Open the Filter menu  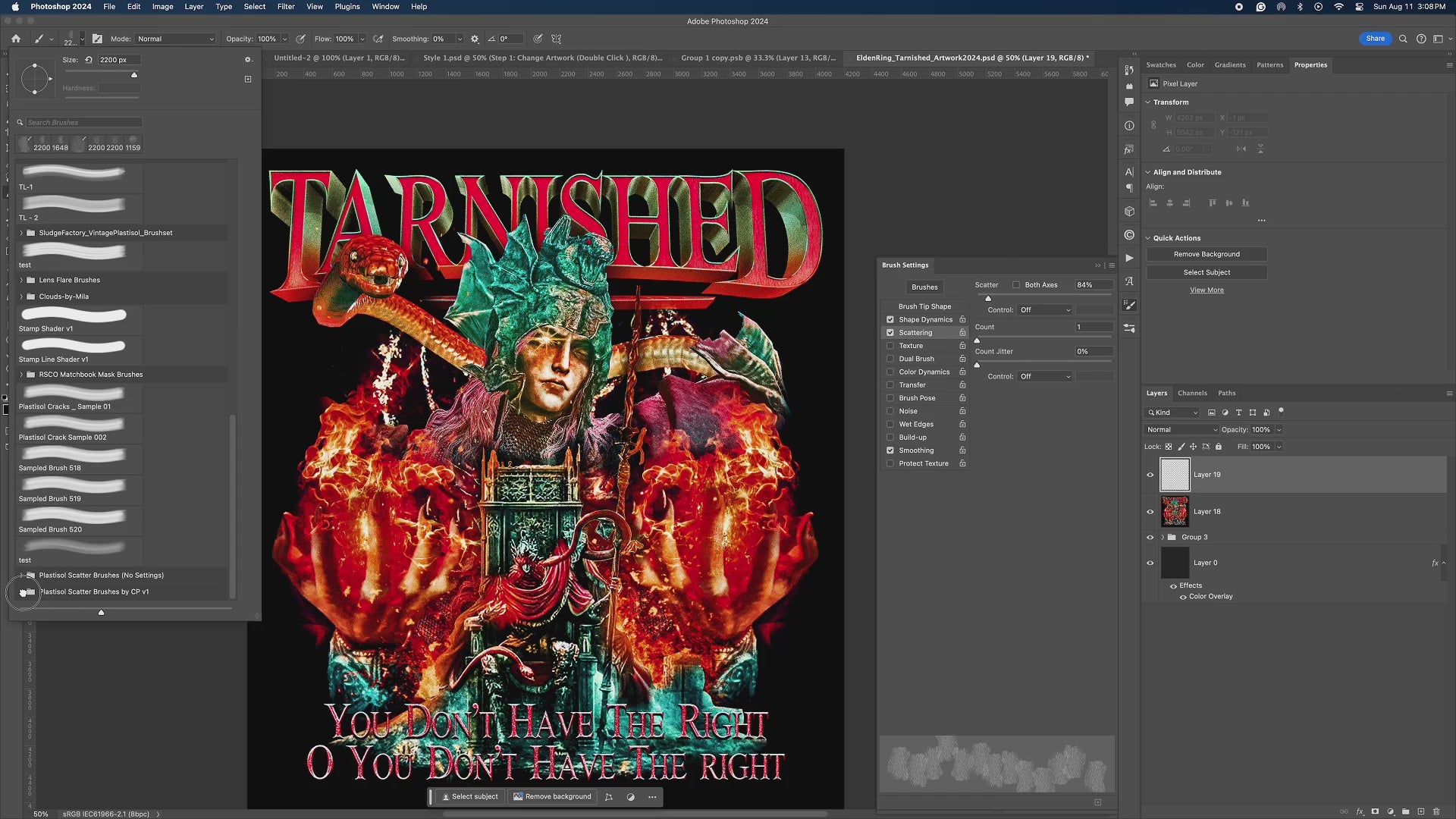click(286, 7)
